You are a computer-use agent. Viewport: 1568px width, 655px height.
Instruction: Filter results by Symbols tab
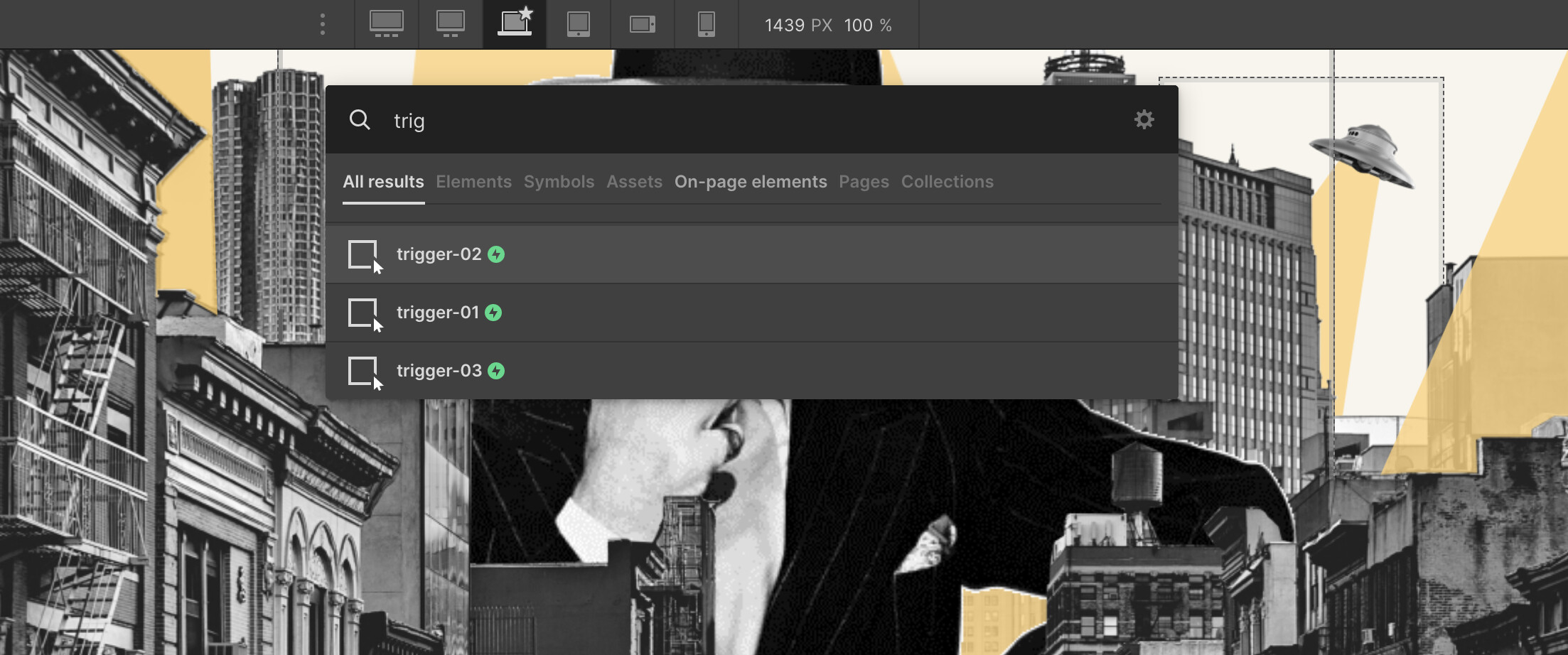point(559,182)
